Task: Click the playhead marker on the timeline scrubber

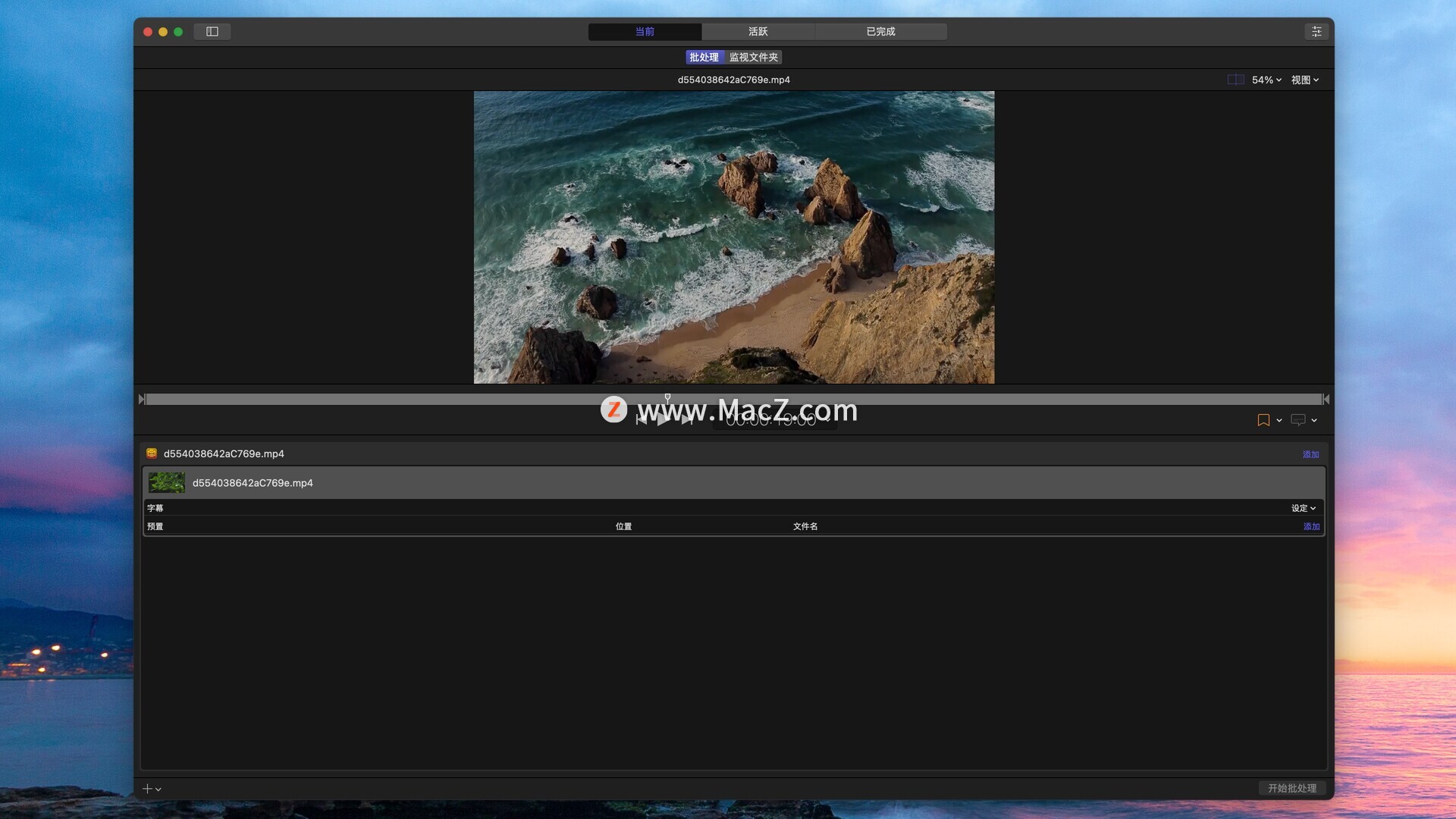Action: coord(667,397)
